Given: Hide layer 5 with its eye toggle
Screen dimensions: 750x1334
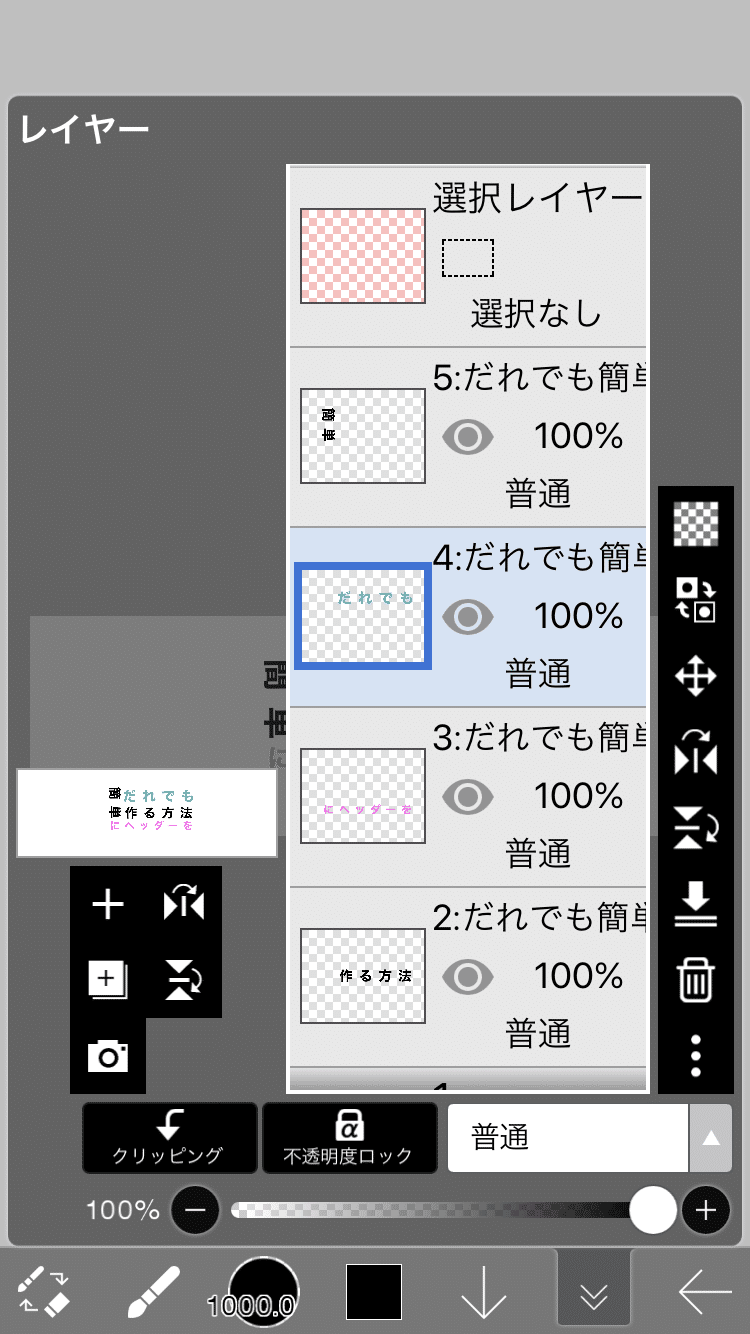Looking at the screenshot, I should [x=467, y=437].
